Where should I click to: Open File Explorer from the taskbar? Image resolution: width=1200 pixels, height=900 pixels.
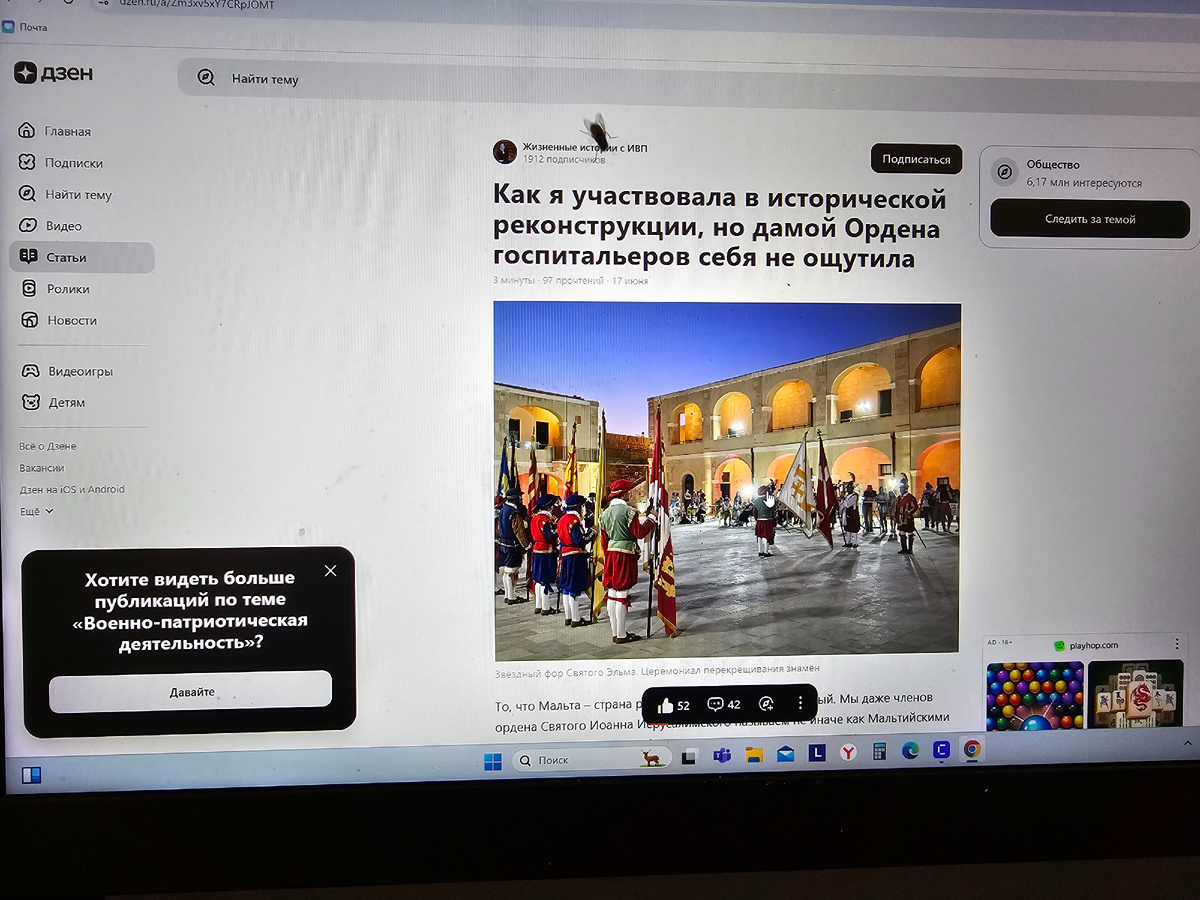click(x=754, y=755)
